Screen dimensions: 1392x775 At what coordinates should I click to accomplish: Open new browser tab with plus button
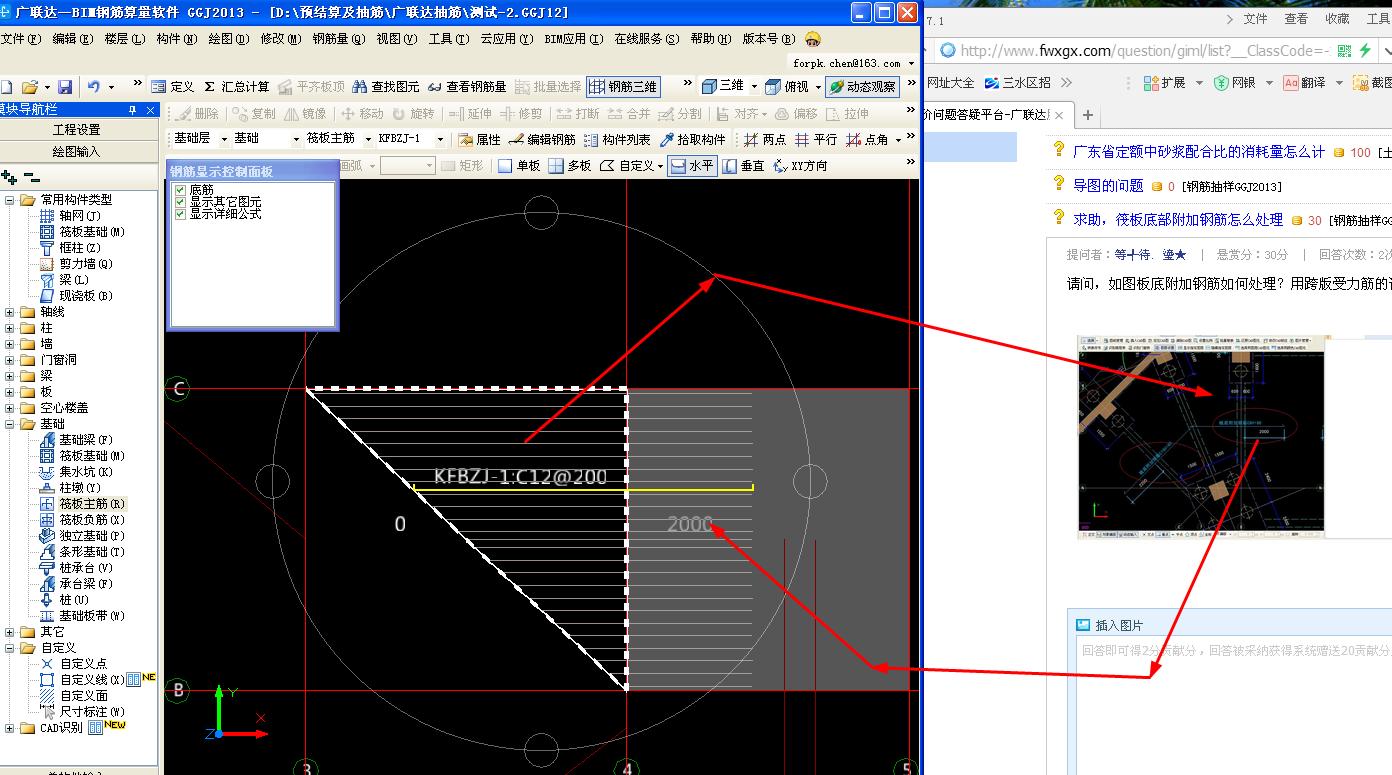point(1088,115)
